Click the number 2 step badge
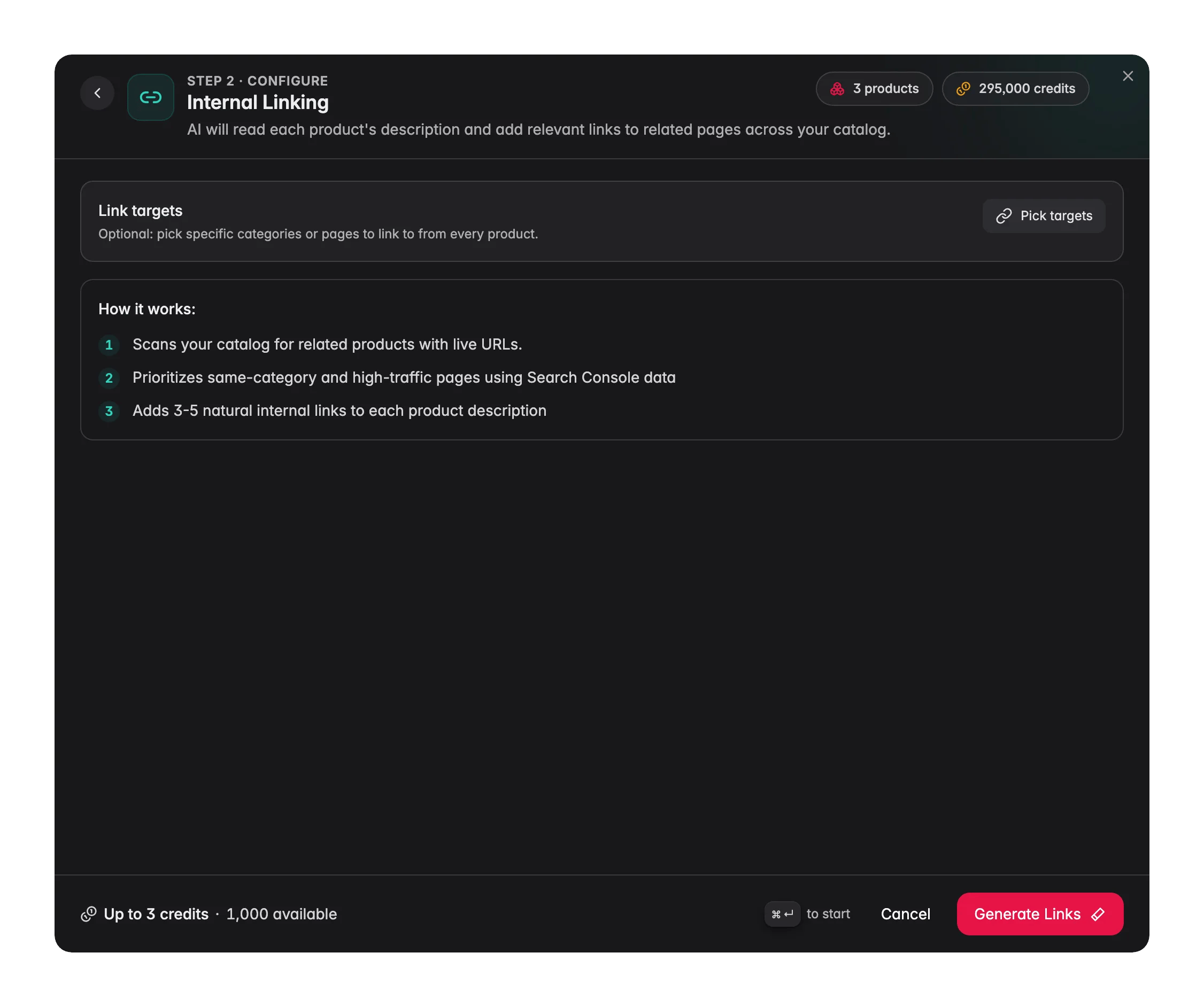 (x=109, y=378)
